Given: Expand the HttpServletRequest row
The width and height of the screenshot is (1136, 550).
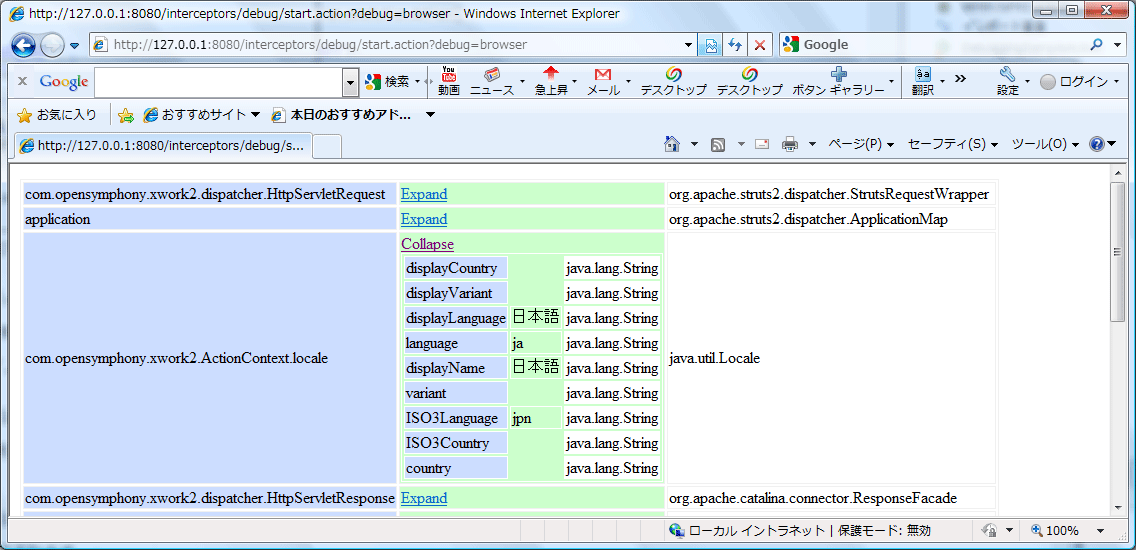Looking at the screenshot, I should click(x=424, y=194).
